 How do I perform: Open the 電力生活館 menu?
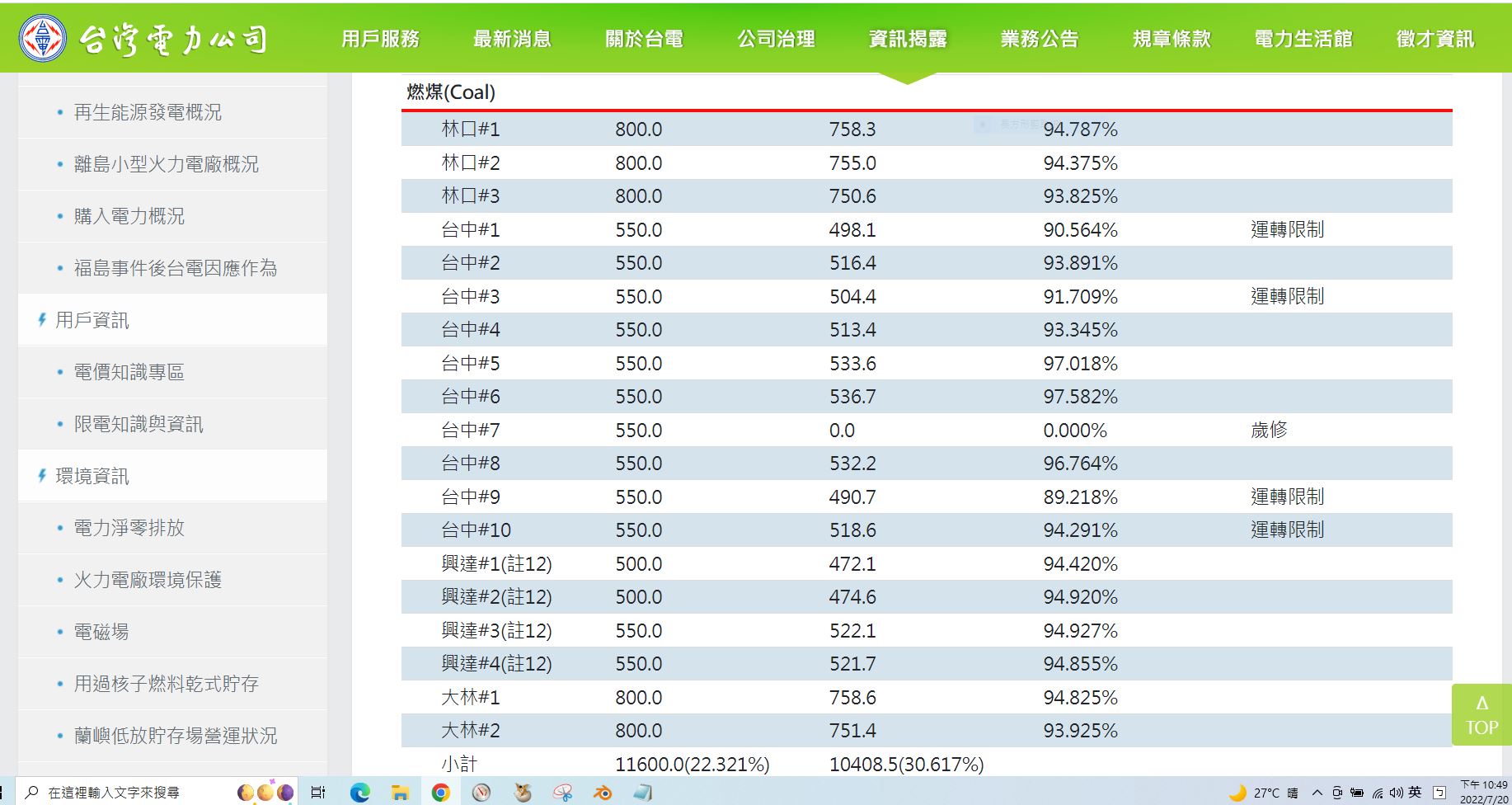click(x=1303, y=39)
